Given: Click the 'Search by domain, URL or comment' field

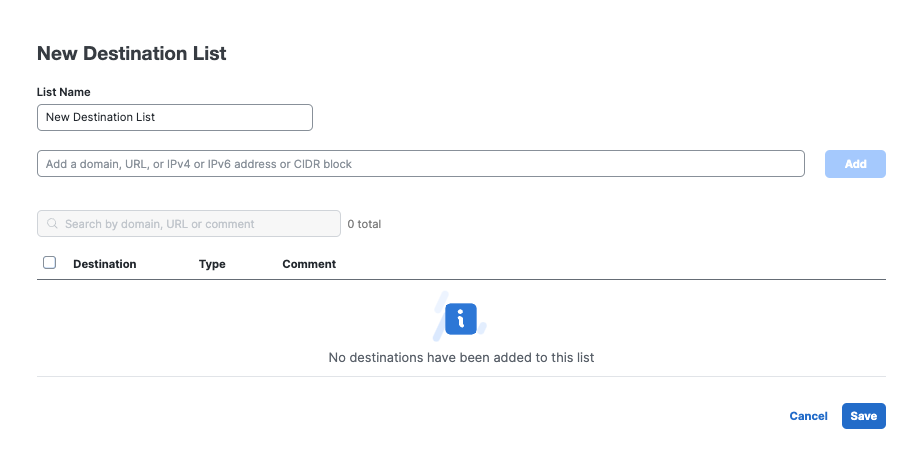Looking at the screenshot, I should (189, 224).
